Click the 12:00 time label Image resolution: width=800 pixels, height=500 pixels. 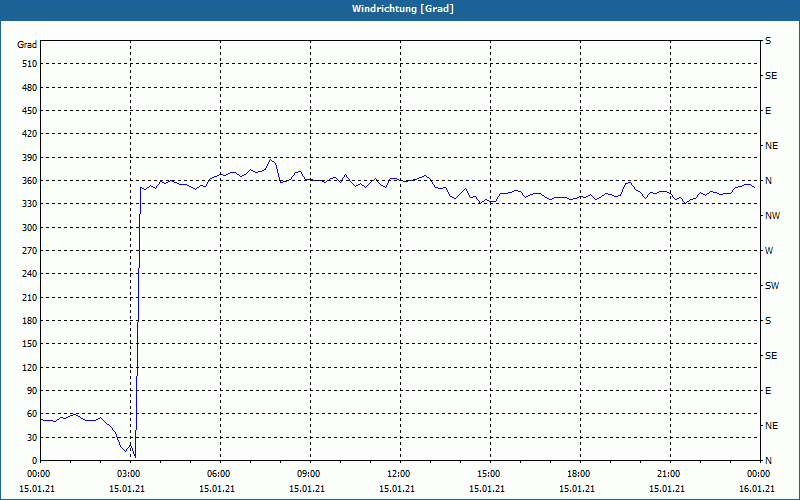click(397, 474)
